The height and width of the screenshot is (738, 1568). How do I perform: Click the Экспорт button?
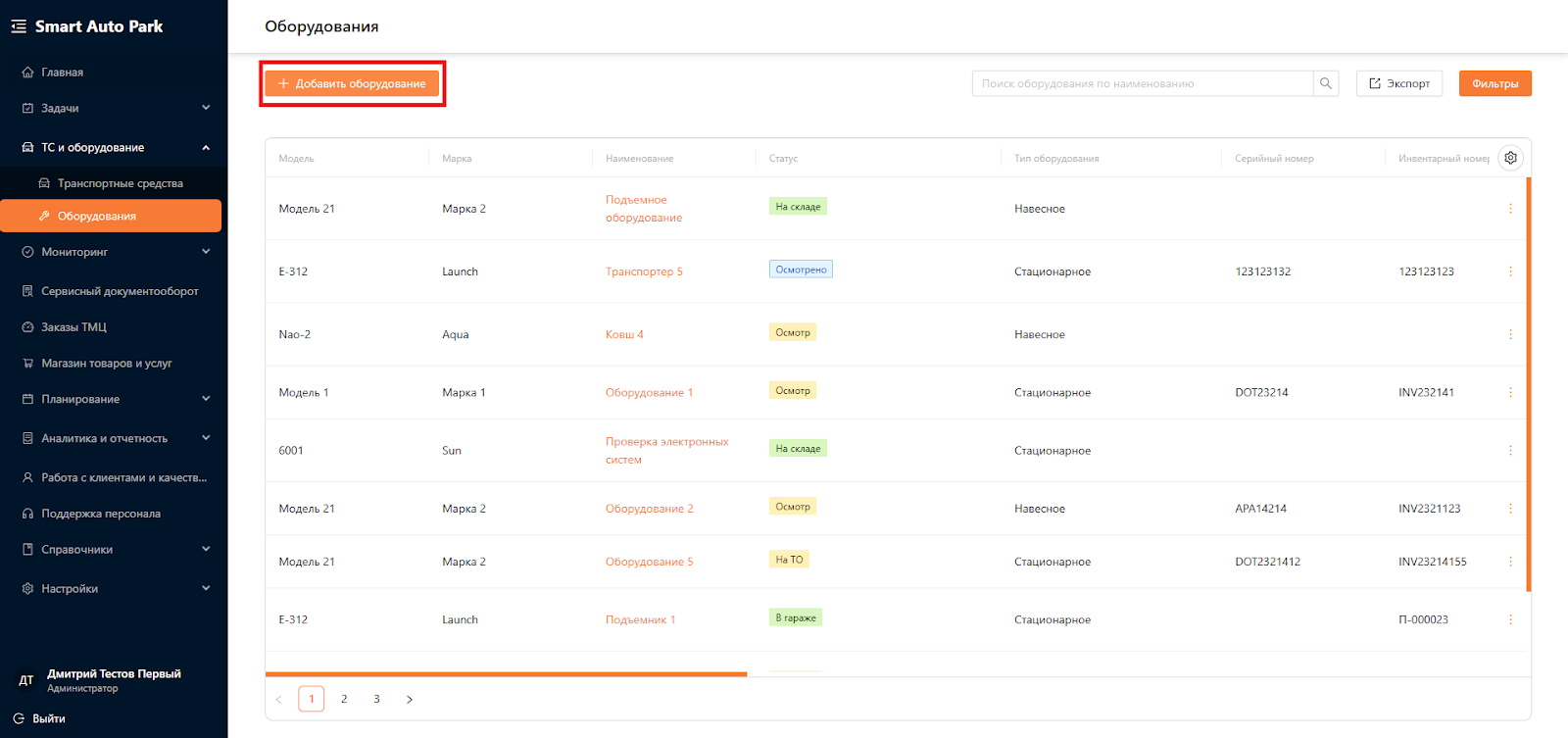point(1399,83)
